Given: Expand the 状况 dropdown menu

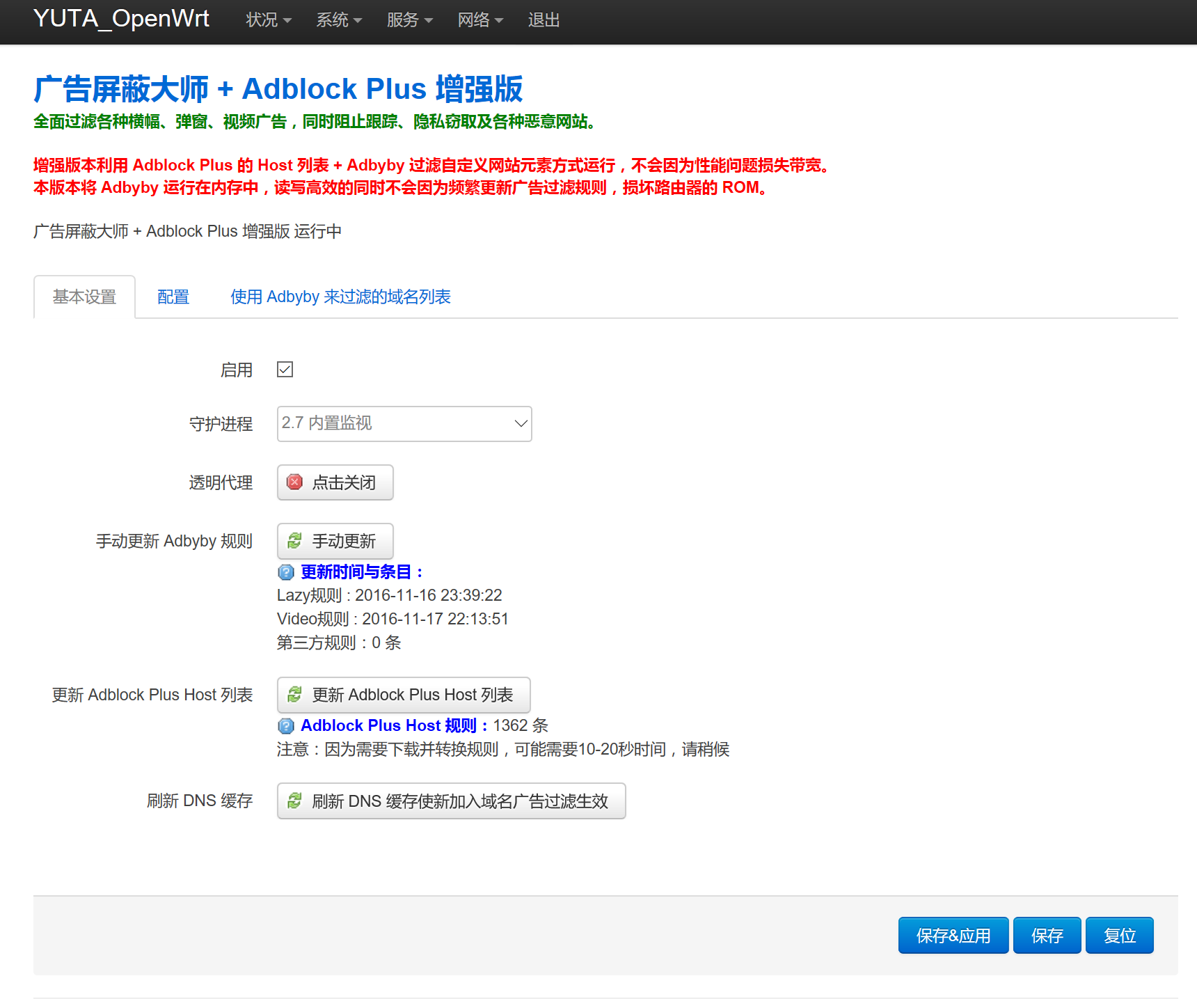Looking at the screenshot, I should tap(268, 20).
